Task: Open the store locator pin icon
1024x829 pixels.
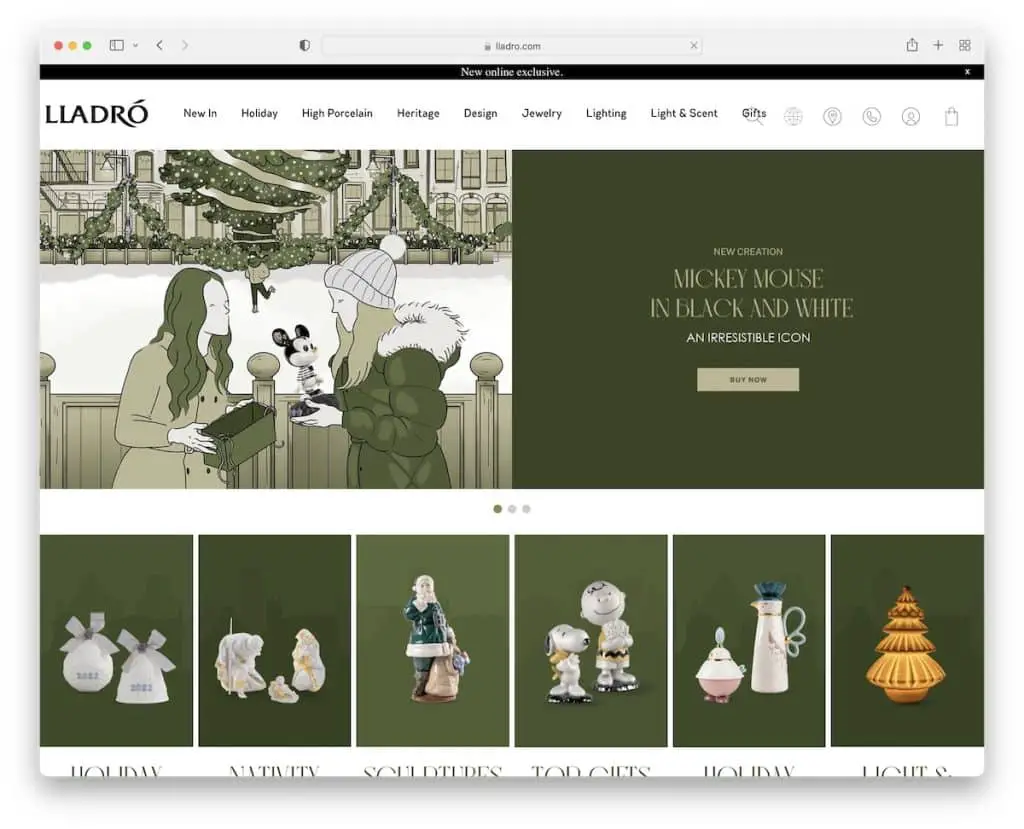Action: click(832, 116)
